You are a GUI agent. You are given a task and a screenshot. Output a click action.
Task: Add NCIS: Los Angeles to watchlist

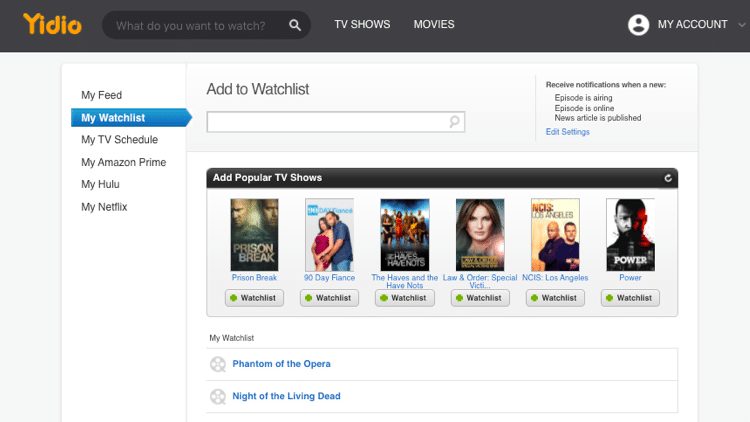(555, 298)
